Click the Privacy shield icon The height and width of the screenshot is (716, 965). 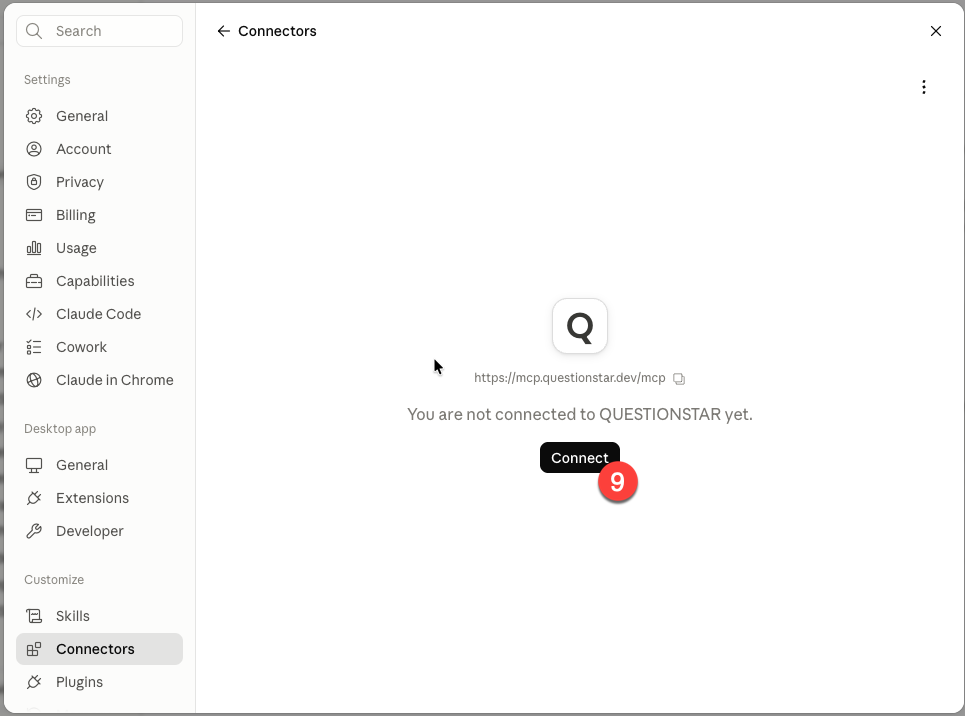point(34,182)
